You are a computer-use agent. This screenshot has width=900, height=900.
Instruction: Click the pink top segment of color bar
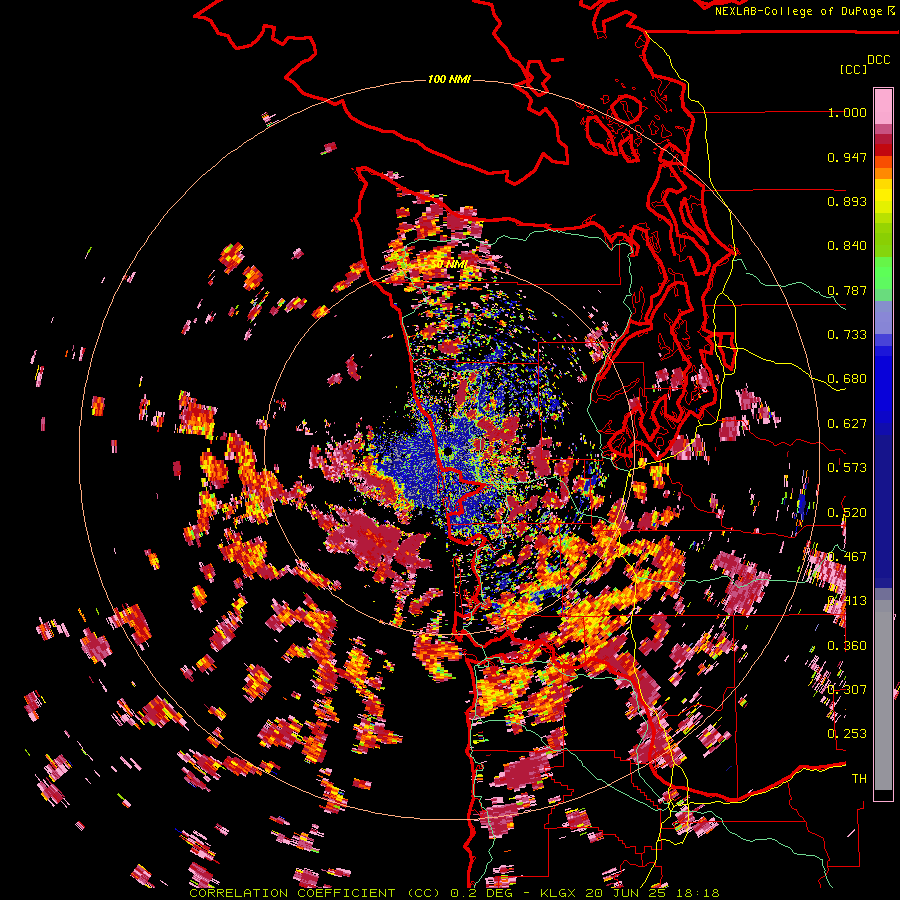tap(883, 106)
